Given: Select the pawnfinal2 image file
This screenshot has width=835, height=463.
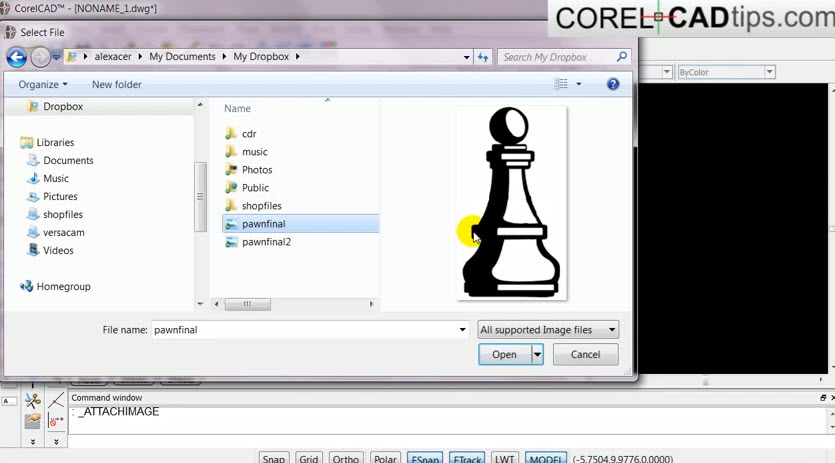Looking at the screenshot, I should point(266,242).
